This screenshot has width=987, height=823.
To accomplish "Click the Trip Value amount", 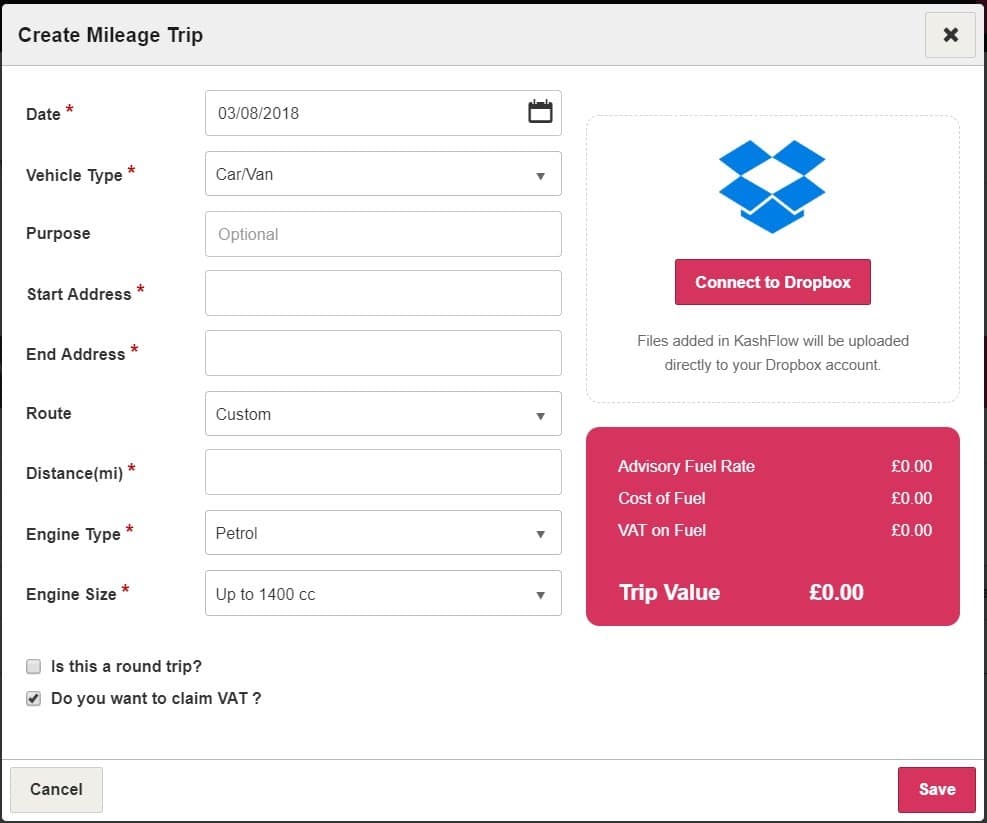I will (x=836, y=592).
